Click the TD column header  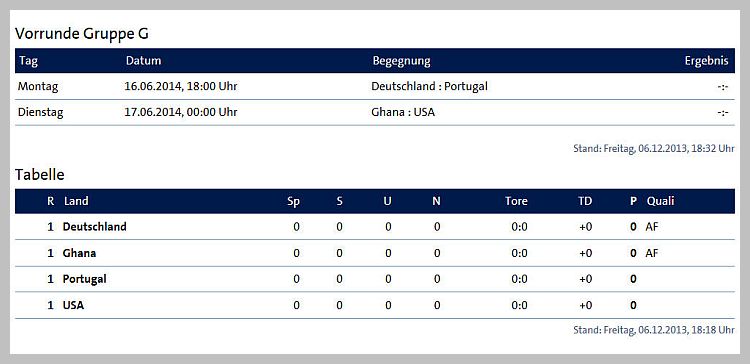click(585, 201)
